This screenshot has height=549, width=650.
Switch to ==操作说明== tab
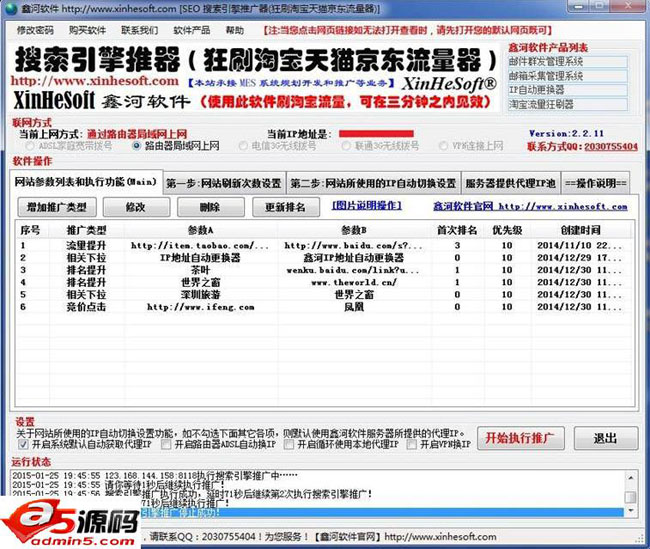click(596, 183)
